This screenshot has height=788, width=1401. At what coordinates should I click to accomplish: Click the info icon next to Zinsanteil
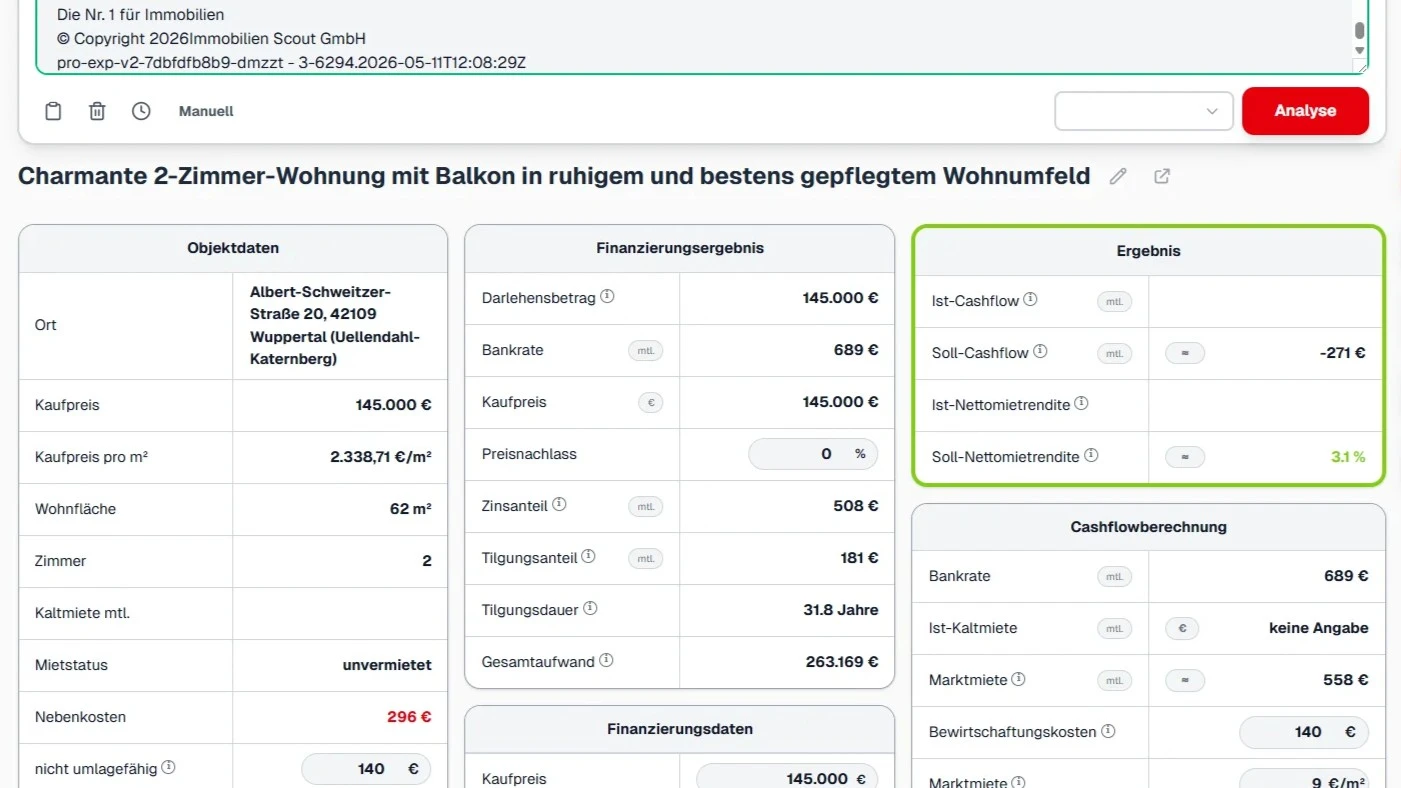click(x=559, y=505)
